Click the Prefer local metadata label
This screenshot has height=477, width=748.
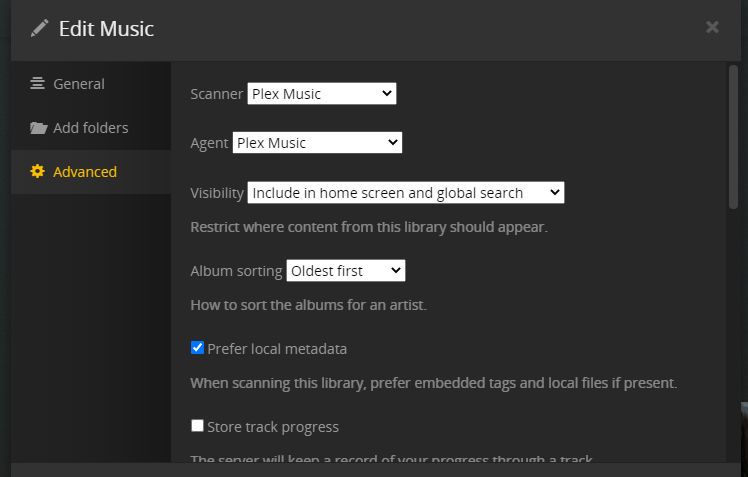point(277,349)
